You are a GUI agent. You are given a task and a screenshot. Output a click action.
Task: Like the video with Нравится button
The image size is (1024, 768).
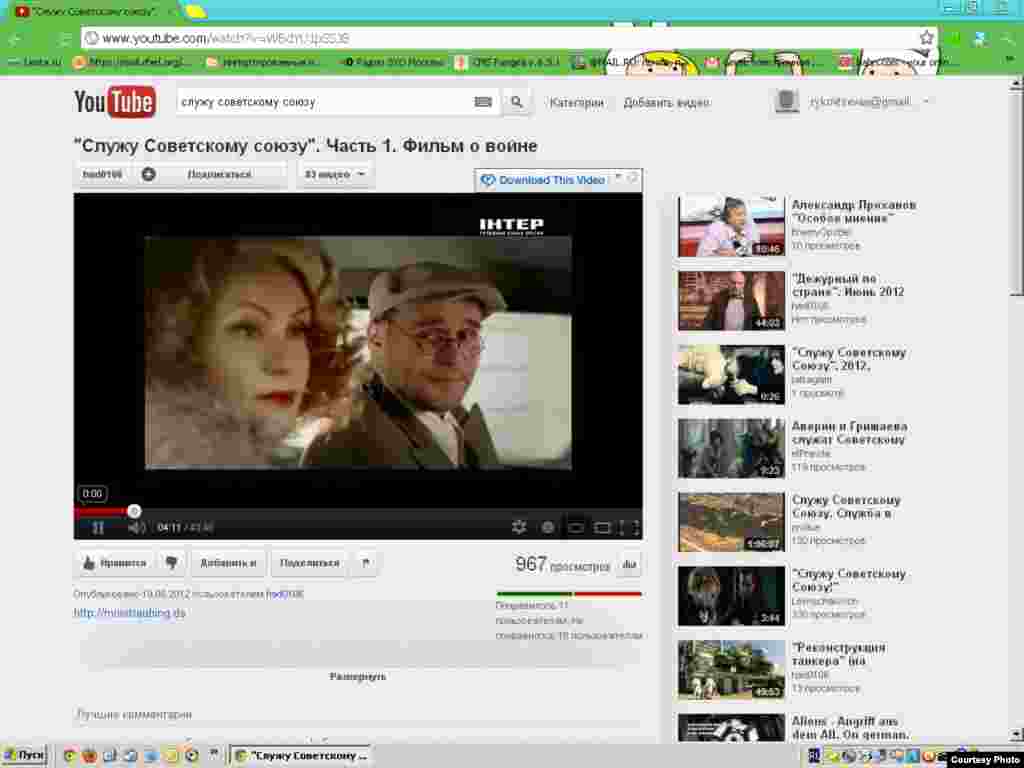115,563
